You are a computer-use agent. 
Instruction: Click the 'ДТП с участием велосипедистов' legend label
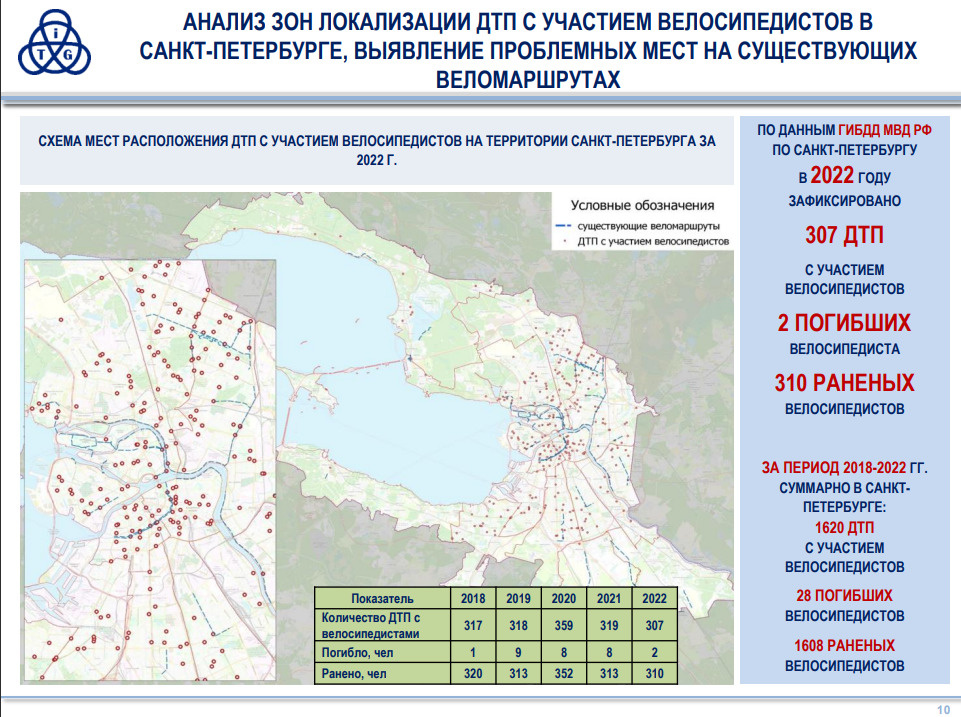[654, 242]
